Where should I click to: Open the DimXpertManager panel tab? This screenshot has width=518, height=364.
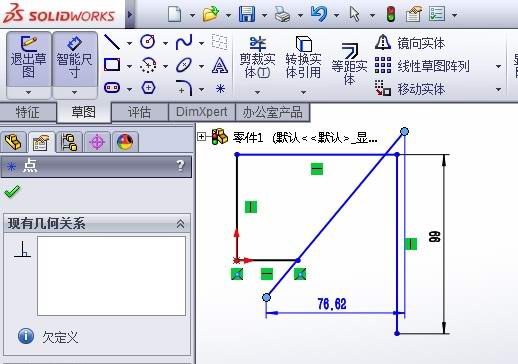[x=97, y=142]
